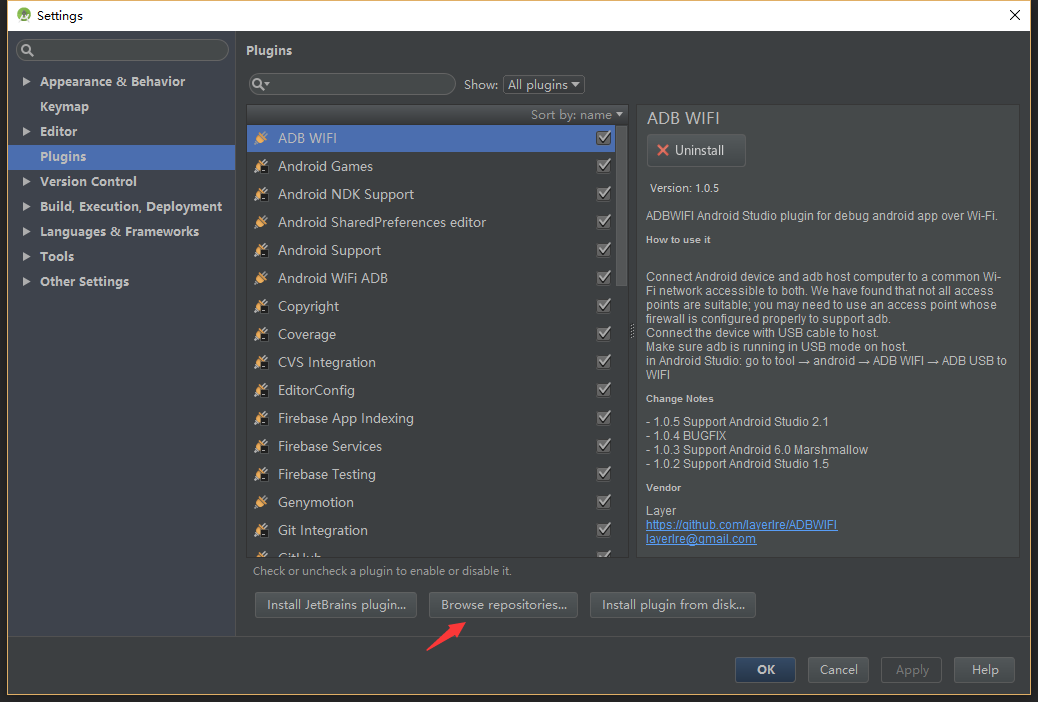The image size is (1038, 702).
Task: Expand the Tools settings node
Action: pos(26,256)
